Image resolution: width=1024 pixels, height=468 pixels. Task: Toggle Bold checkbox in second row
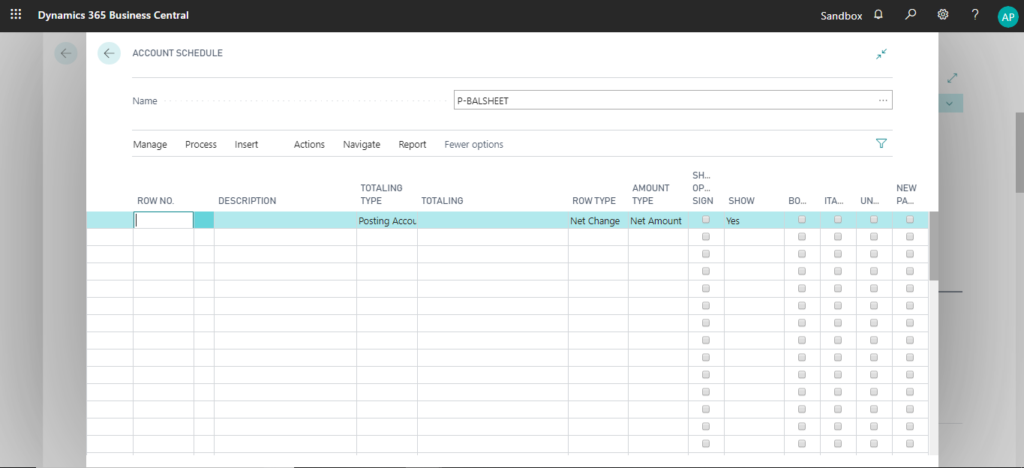(802, 237)
